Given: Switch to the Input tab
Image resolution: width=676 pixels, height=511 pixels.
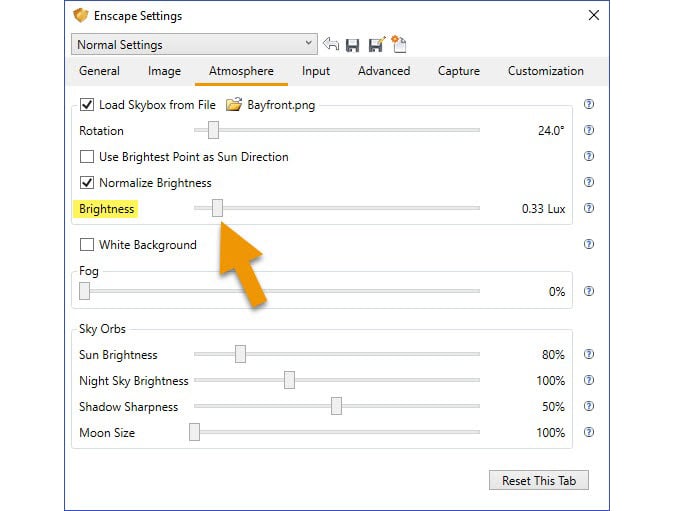Looking at the screenshot, I should pos(316,71).
